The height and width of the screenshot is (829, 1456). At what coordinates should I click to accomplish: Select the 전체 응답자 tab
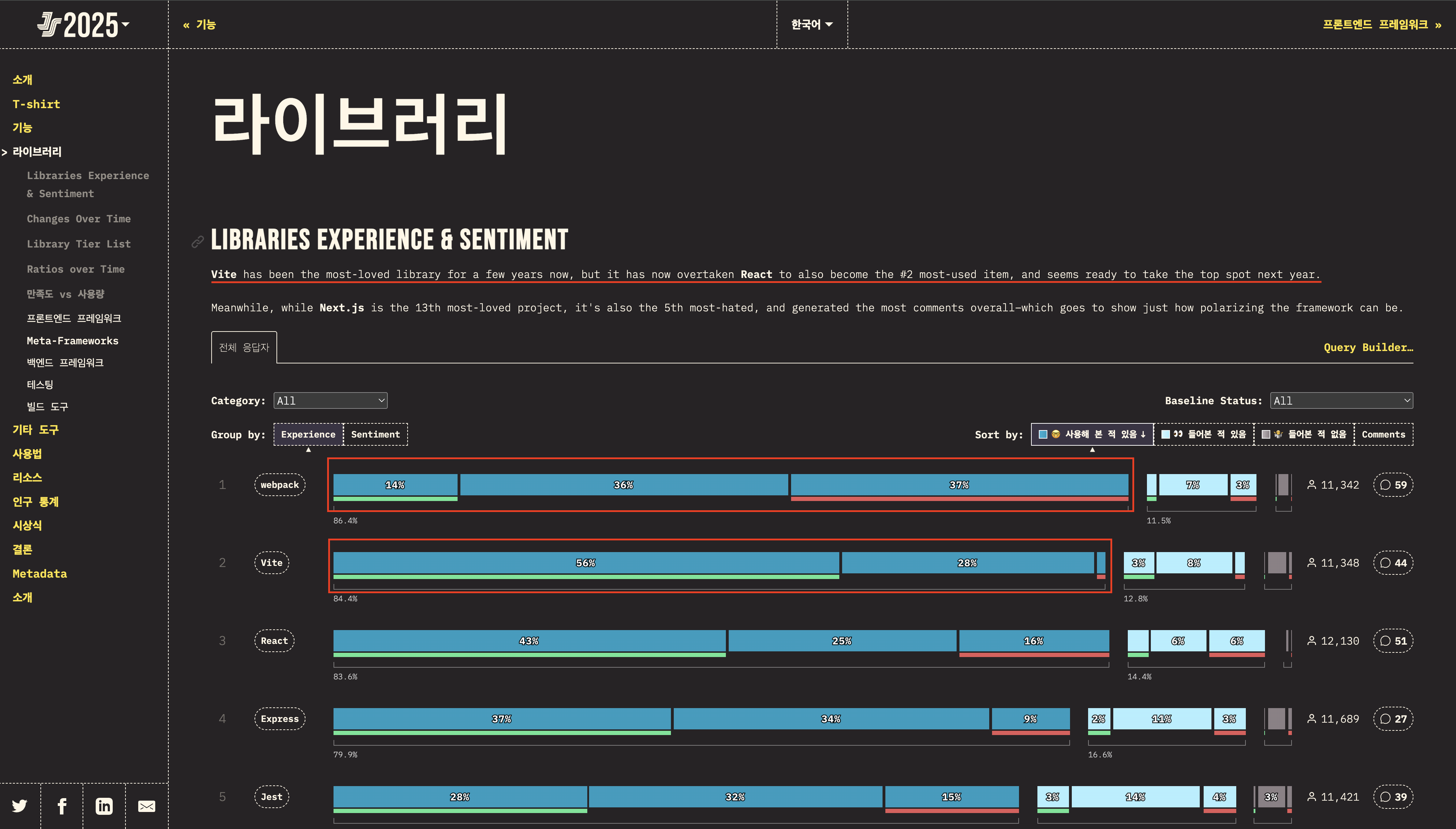click(244, 347)
